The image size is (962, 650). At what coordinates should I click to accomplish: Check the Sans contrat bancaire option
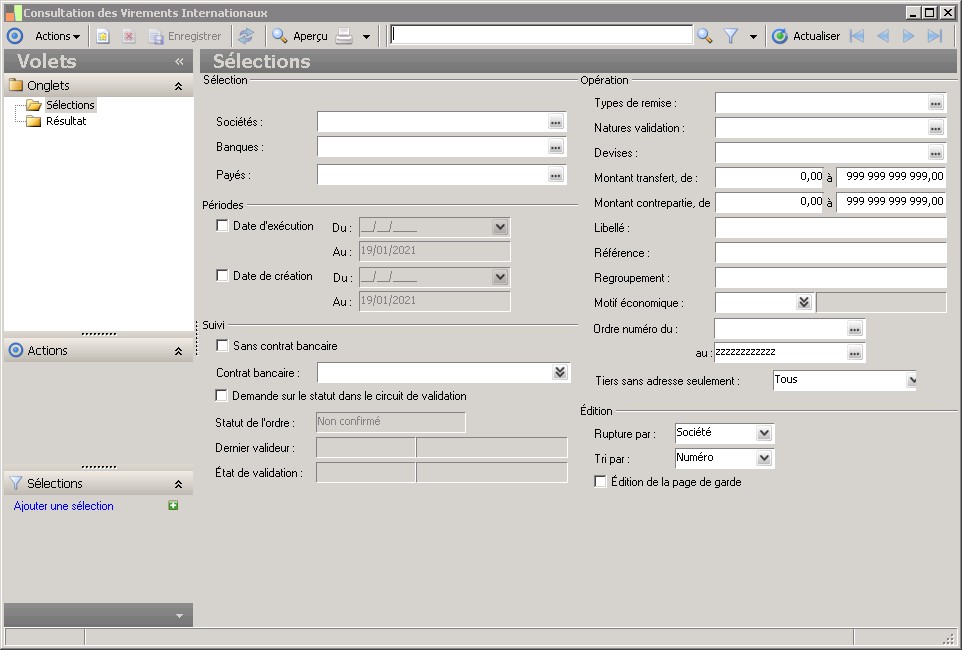[223, 346]
